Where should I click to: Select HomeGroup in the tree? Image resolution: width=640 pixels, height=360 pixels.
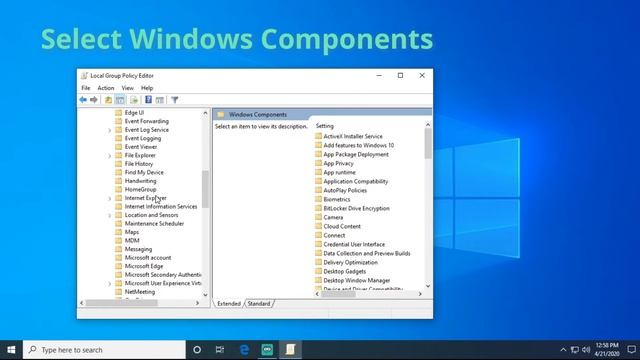(x=140, y=189)
